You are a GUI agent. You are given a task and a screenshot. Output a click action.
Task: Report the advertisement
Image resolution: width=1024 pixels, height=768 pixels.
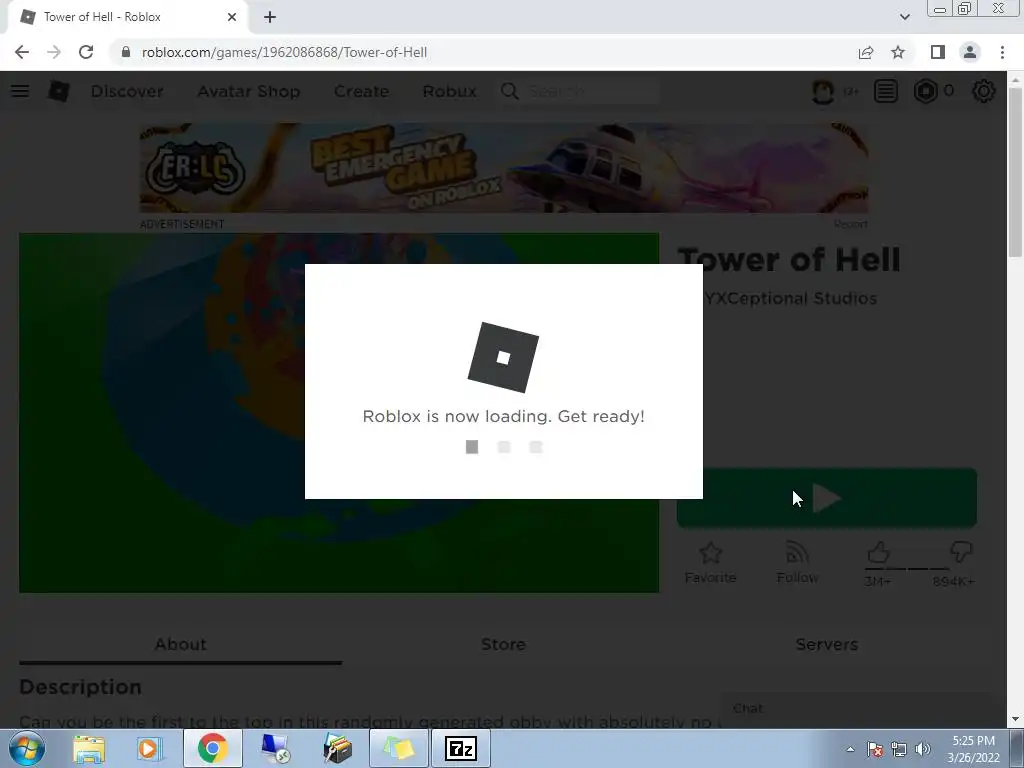(x=850, y=224)
